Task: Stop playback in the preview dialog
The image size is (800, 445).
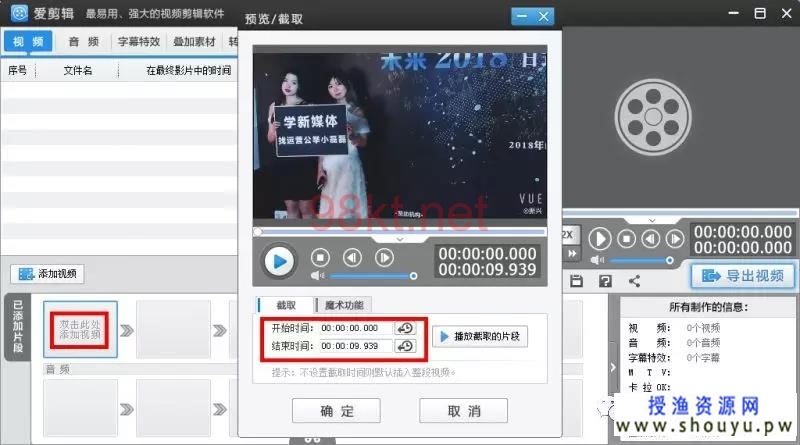Action: click(320, 258)
